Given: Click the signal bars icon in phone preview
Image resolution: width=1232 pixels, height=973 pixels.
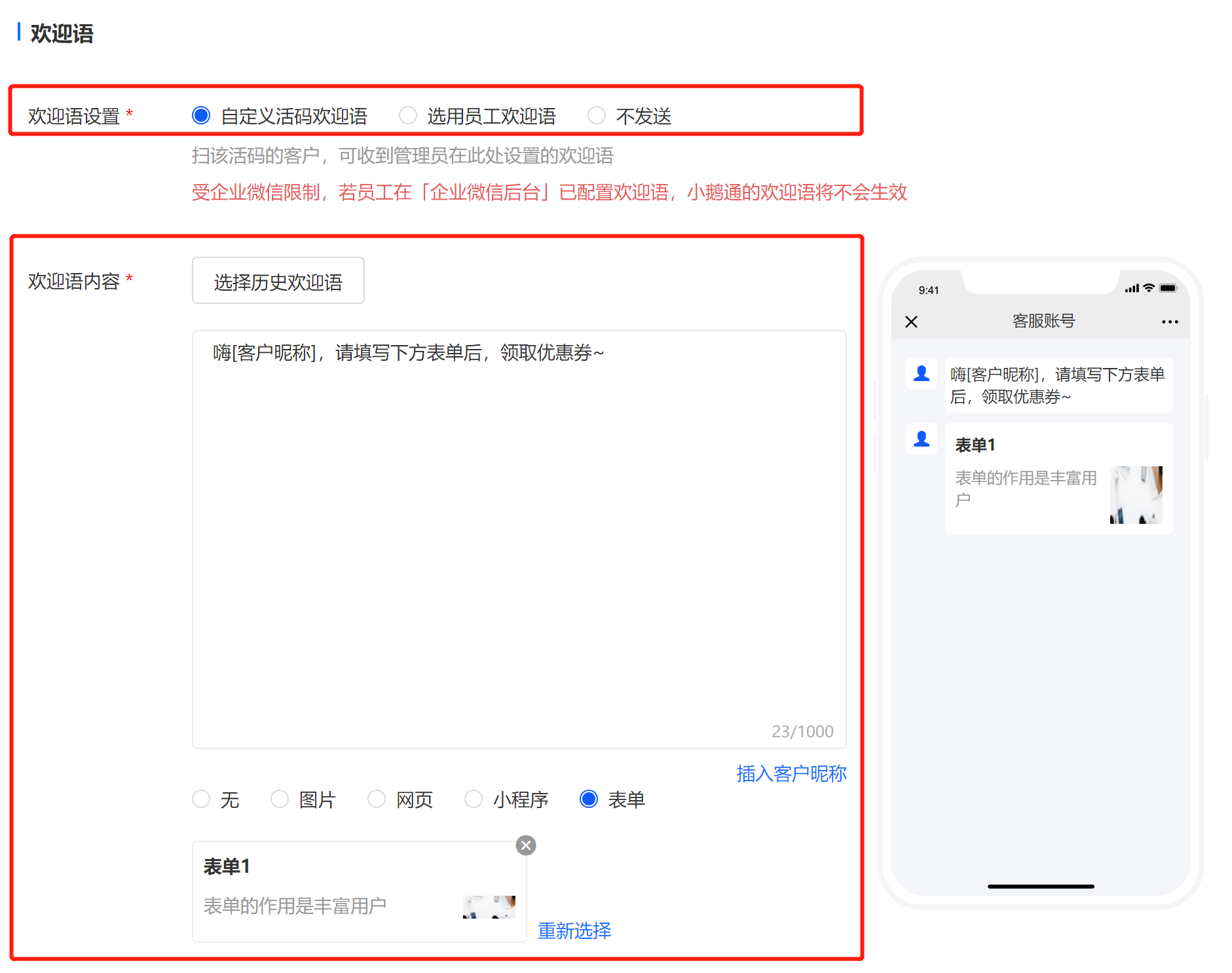Looking at the screenshot, I should pos(1132,289).
